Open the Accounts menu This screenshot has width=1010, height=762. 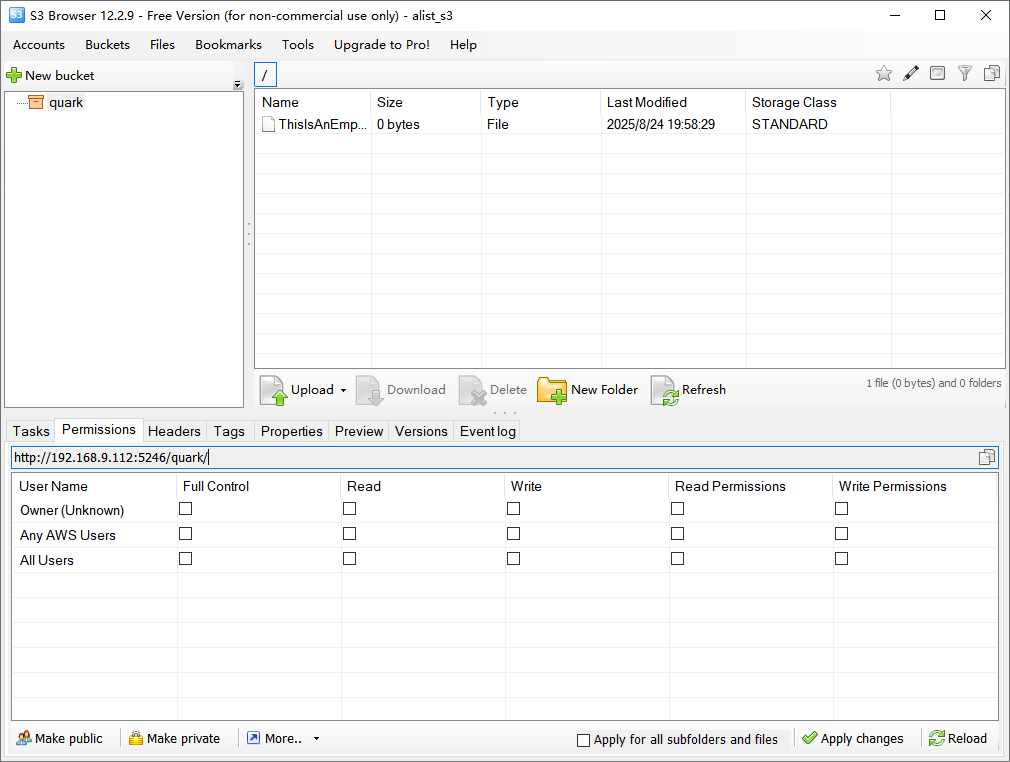tap(39, 44)
